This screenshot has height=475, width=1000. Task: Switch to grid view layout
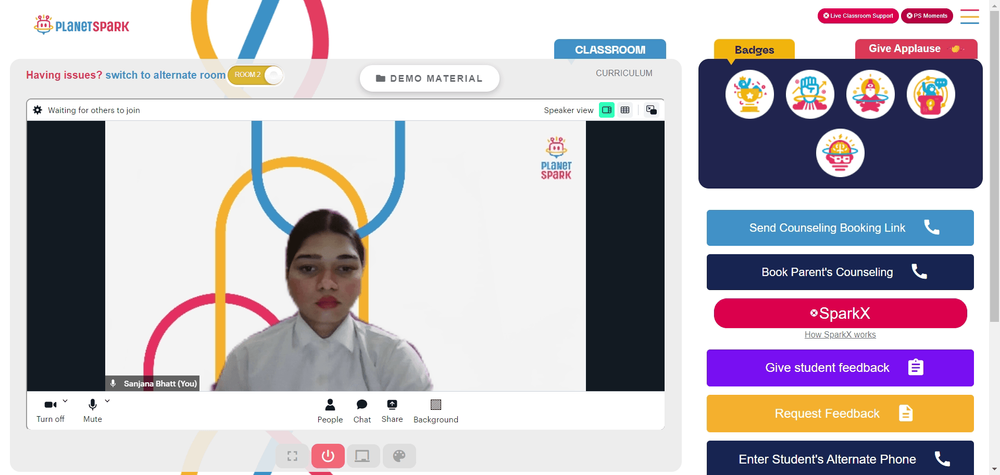point(625,110)
